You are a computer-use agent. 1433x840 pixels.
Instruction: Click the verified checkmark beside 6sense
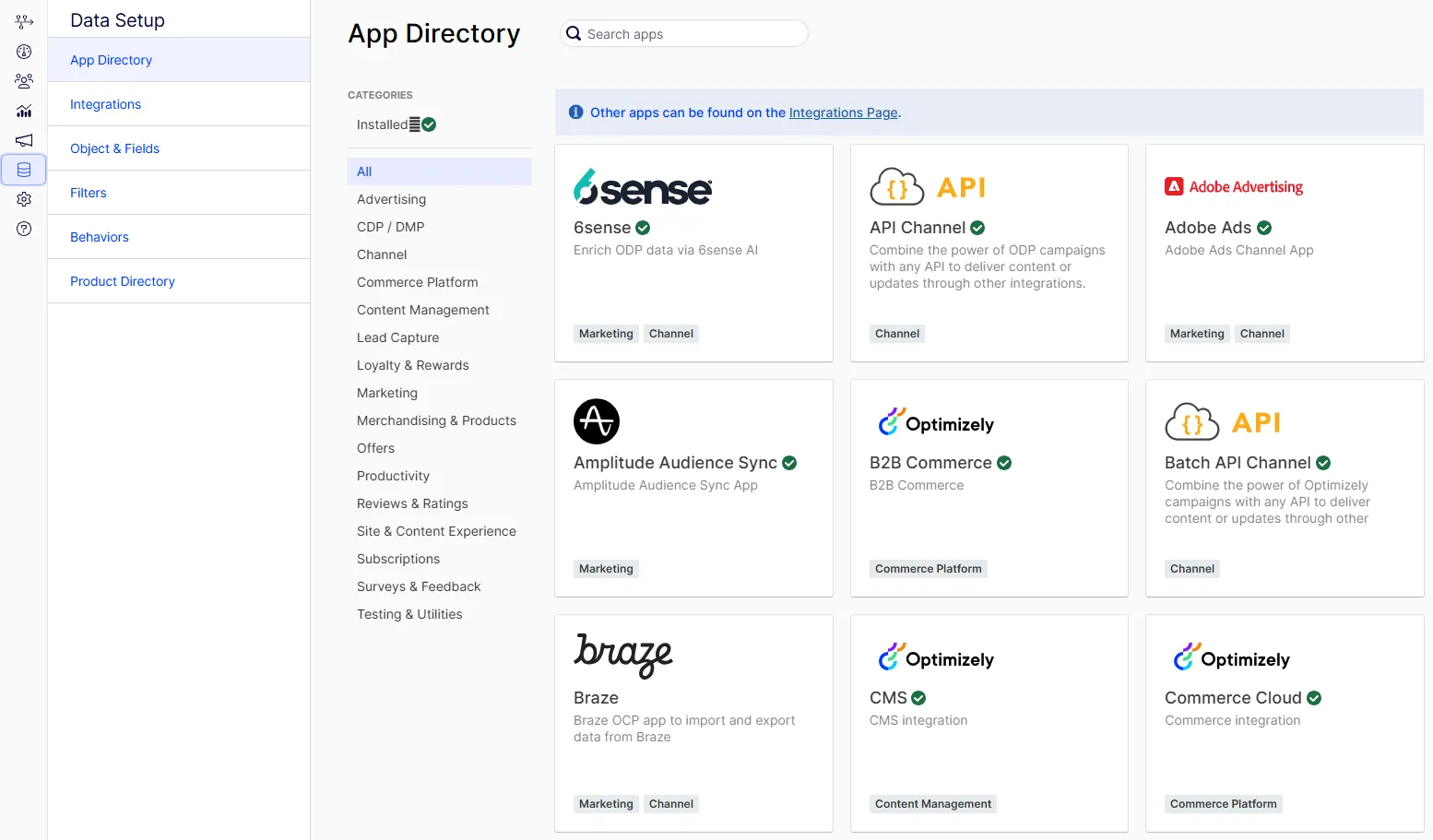click(643, 228)
